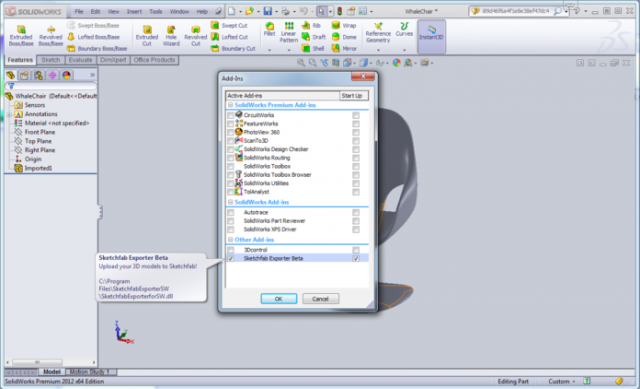Open the Tools menu
The image size is (640, 389).
tap(156, 11)
